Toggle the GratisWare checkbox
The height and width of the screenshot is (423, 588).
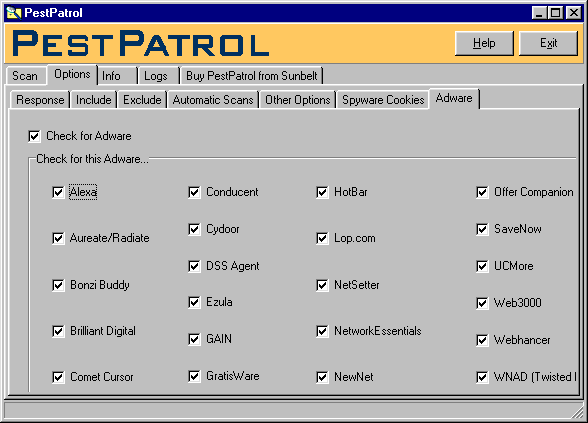(x=194, y=376)
